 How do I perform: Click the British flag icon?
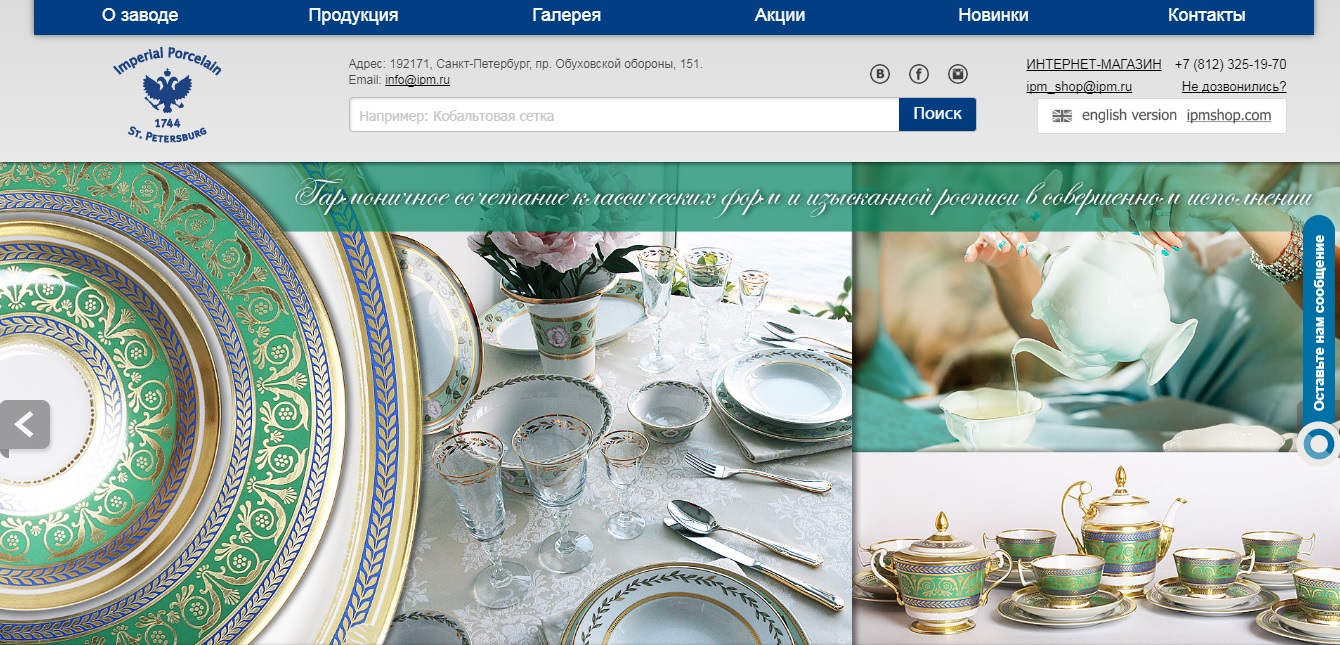point(1062,115)
